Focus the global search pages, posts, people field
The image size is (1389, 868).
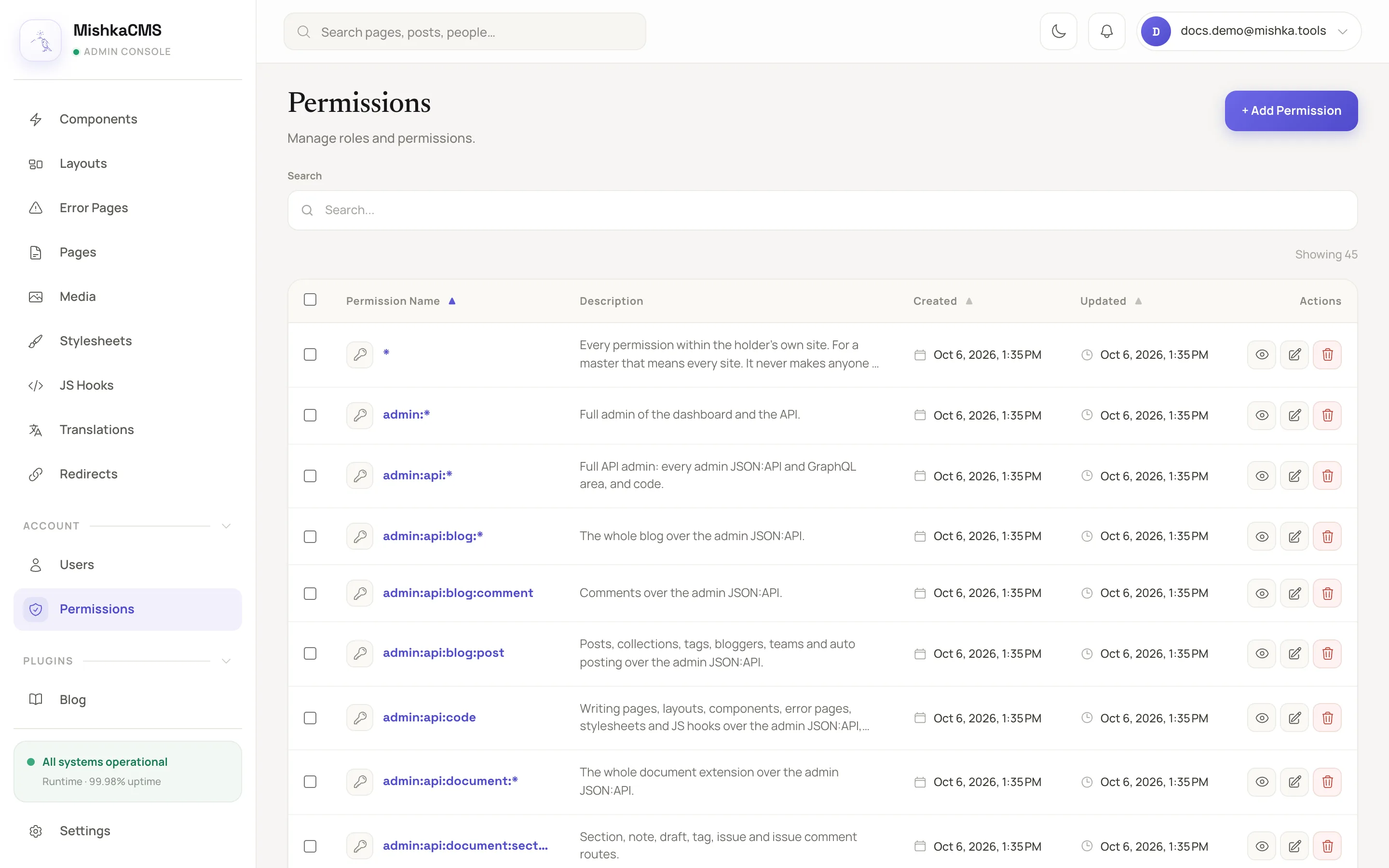464,31
